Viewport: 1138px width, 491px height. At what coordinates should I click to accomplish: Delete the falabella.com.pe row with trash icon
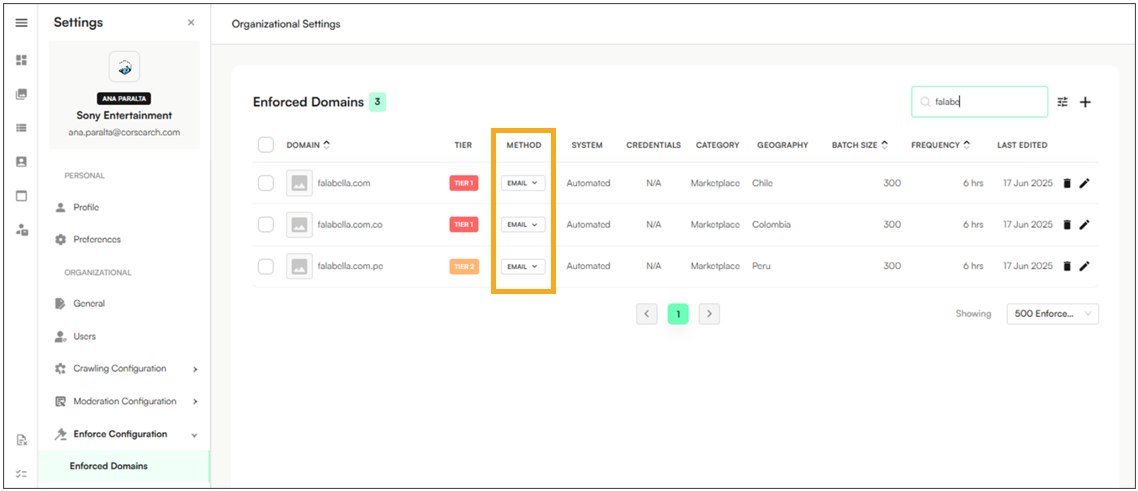pos(1067,266)
